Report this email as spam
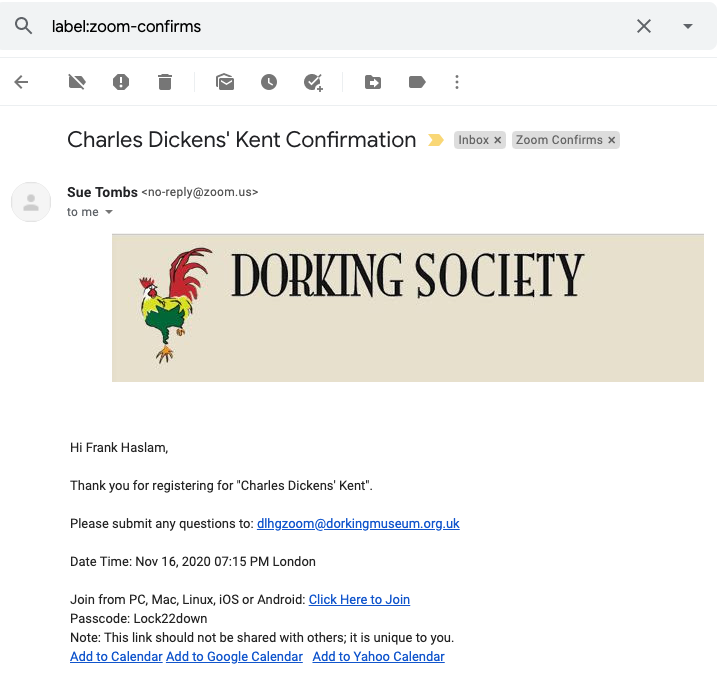Viewport: 717px width, 684px height. pyautogui.click(x=121, y=82)
